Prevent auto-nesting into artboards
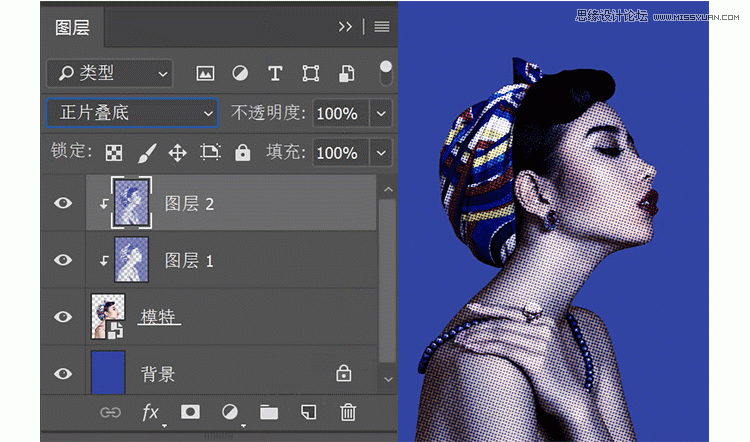 210,152
